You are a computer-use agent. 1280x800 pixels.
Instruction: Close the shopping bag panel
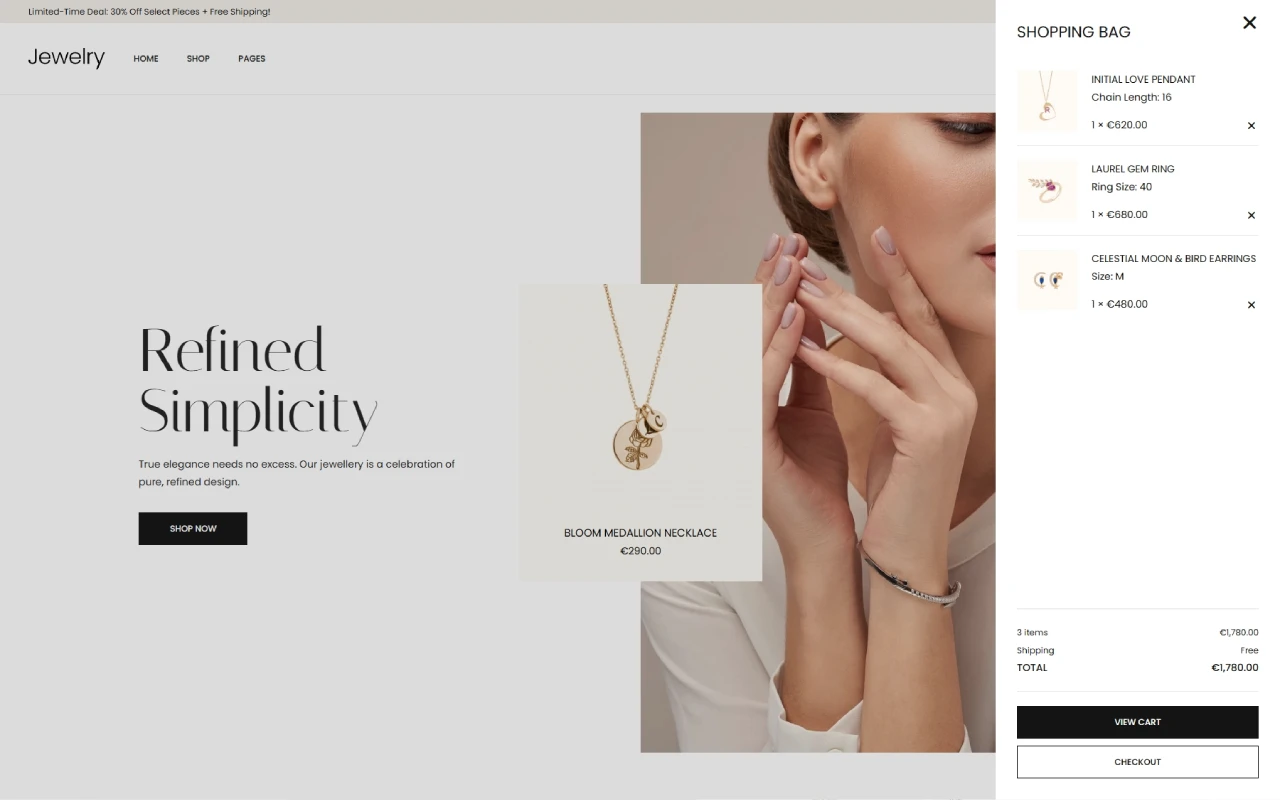click(x=1249, y=22)
